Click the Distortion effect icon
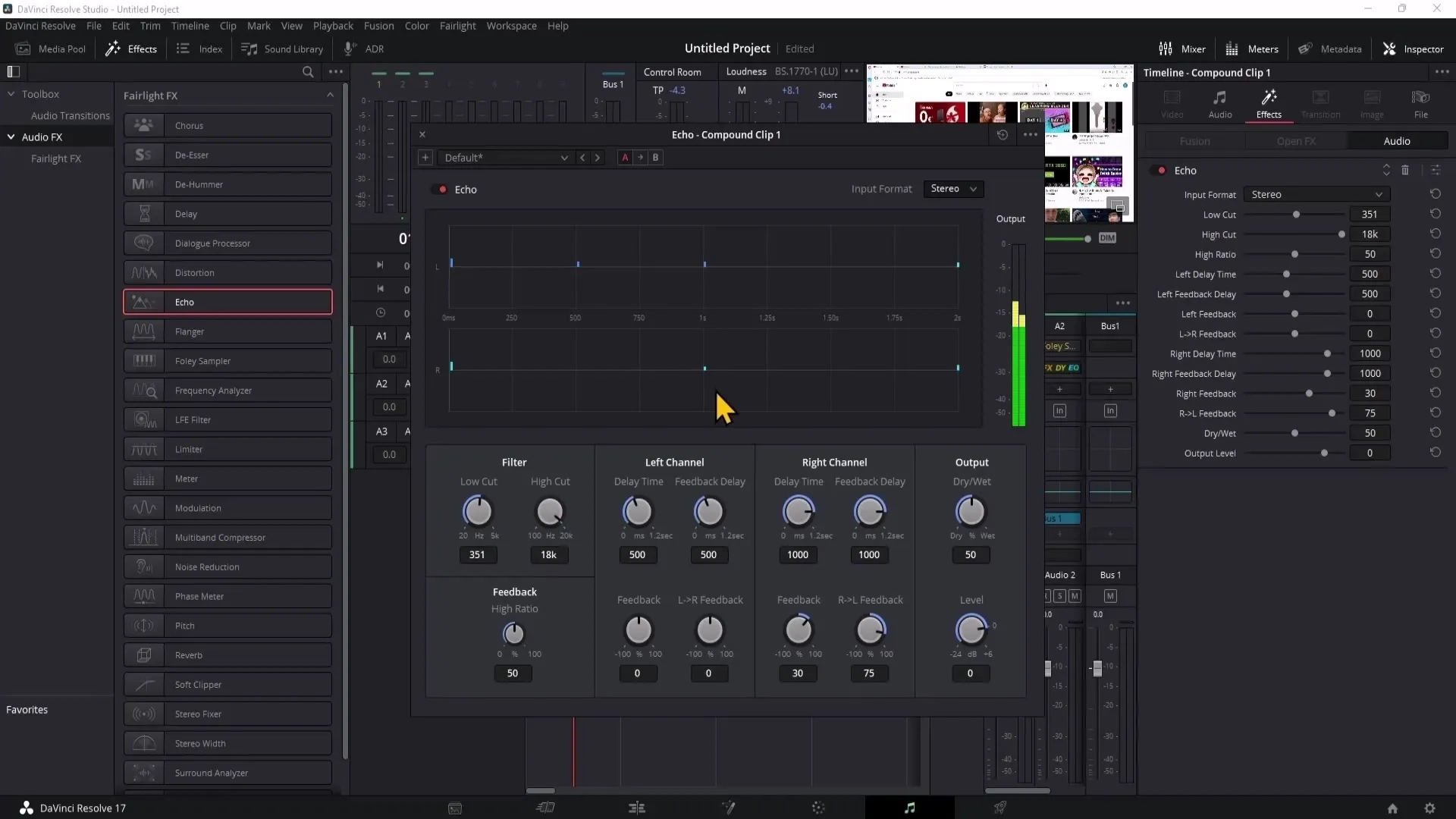 [144, 272]
